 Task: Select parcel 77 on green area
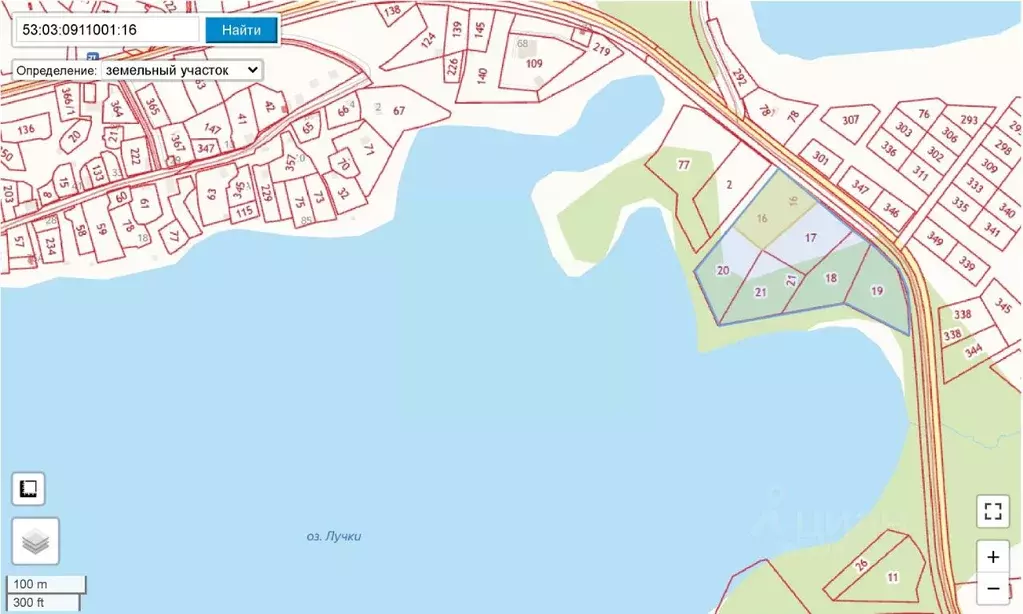tap(683, 165)
